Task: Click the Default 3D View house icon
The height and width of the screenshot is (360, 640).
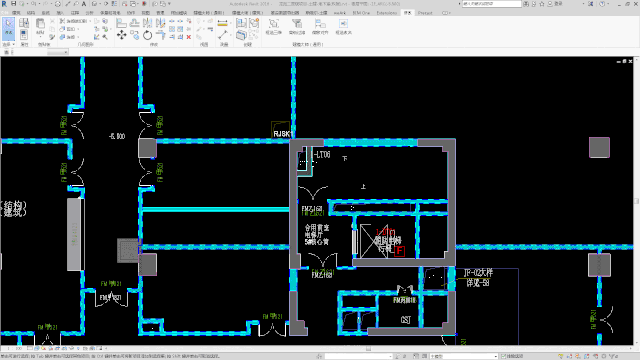Action: [x=95, y=4]
